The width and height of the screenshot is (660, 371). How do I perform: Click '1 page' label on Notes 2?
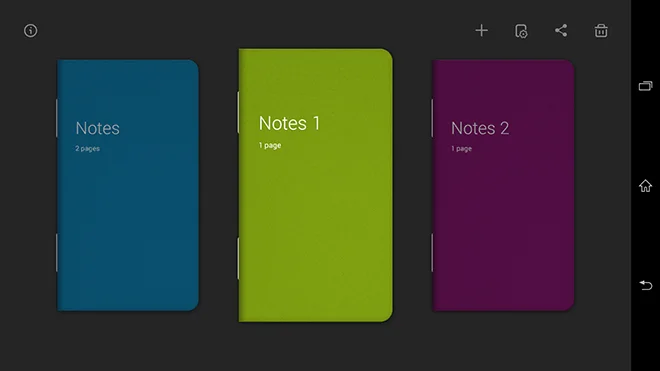pos(461,149)
